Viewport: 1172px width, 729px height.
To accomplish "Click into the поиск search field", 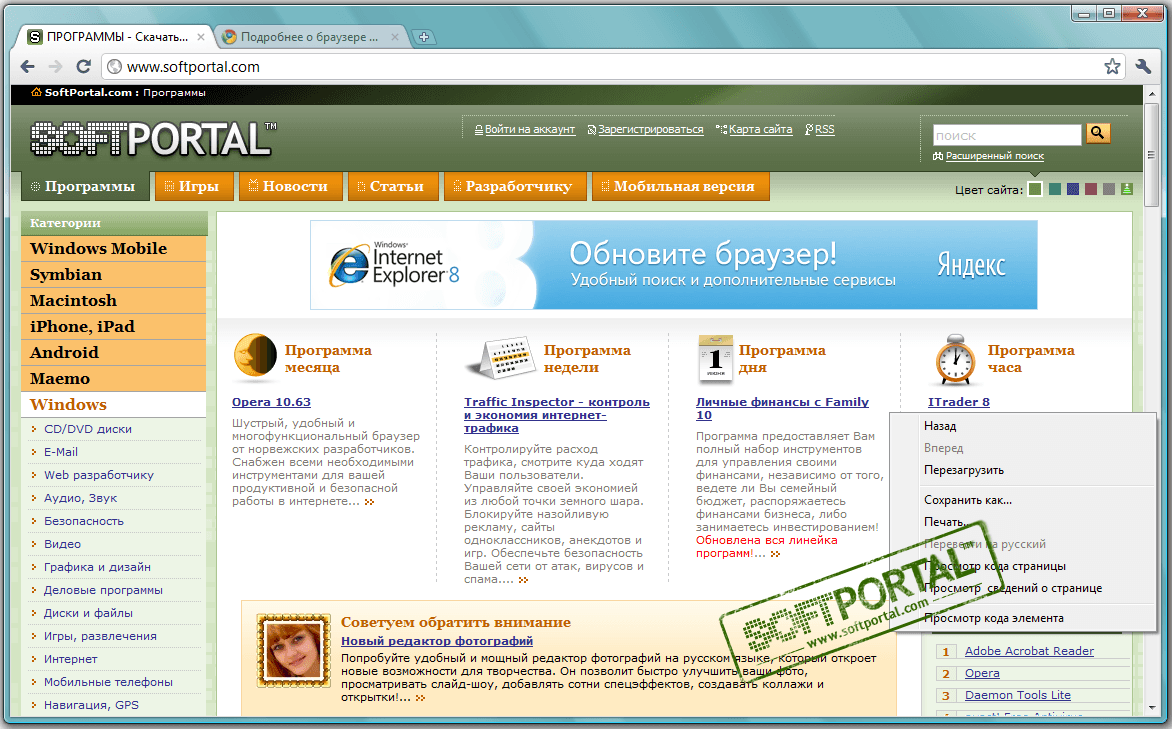I will 1007,135.
